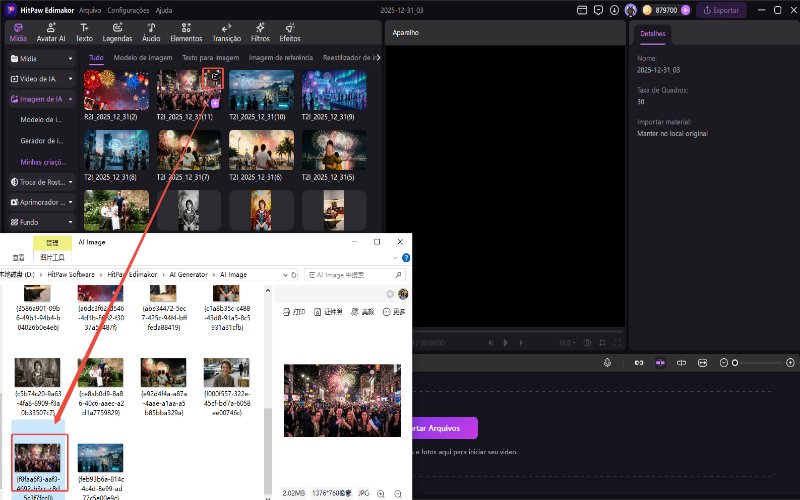Open the Texto tool tab

(84, 32)
